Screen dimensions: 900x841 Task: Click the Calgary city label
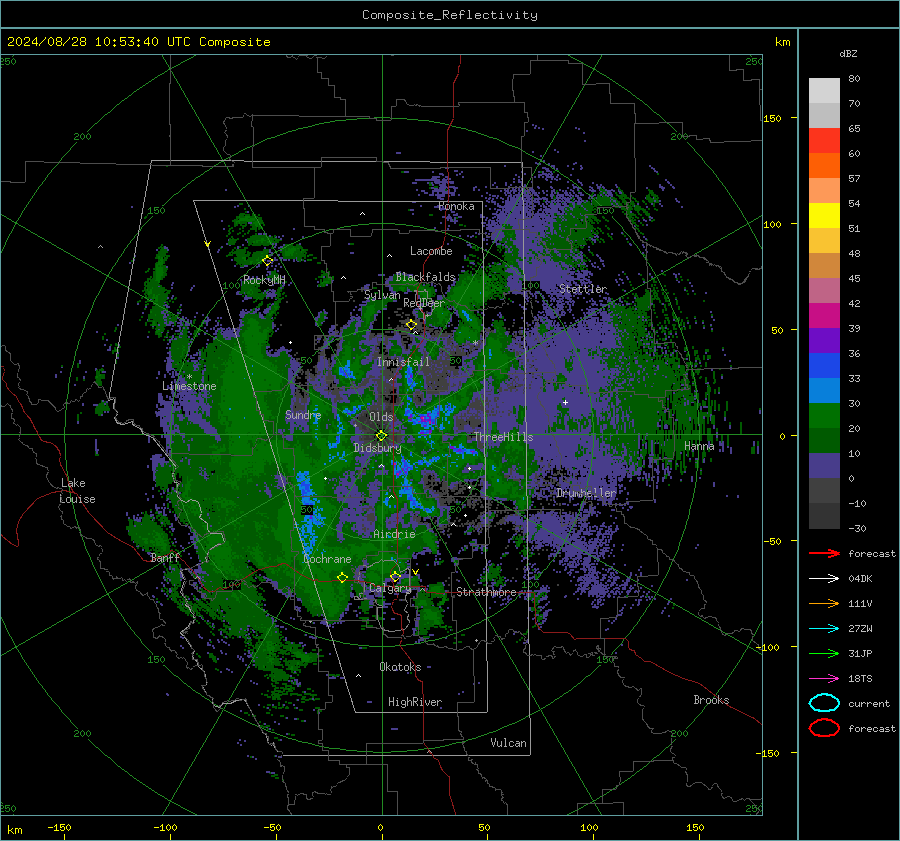[x=390, y=588]
